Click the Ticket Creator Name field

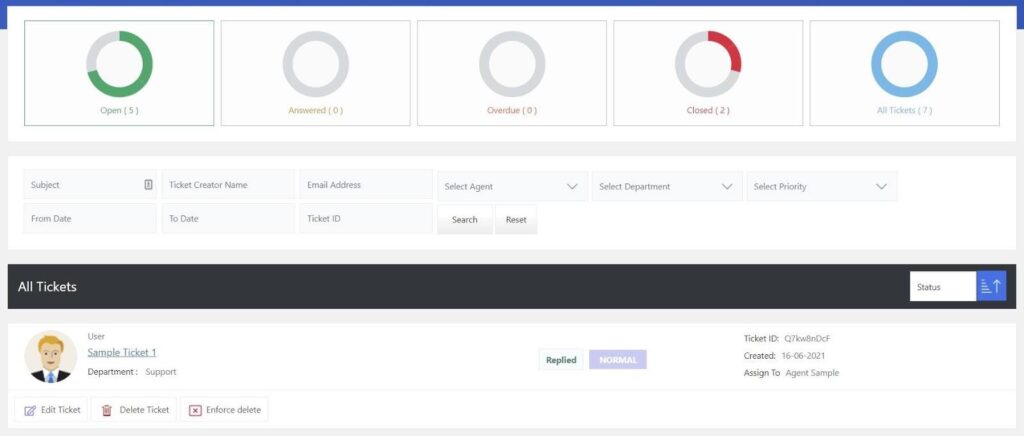(228, 185)
